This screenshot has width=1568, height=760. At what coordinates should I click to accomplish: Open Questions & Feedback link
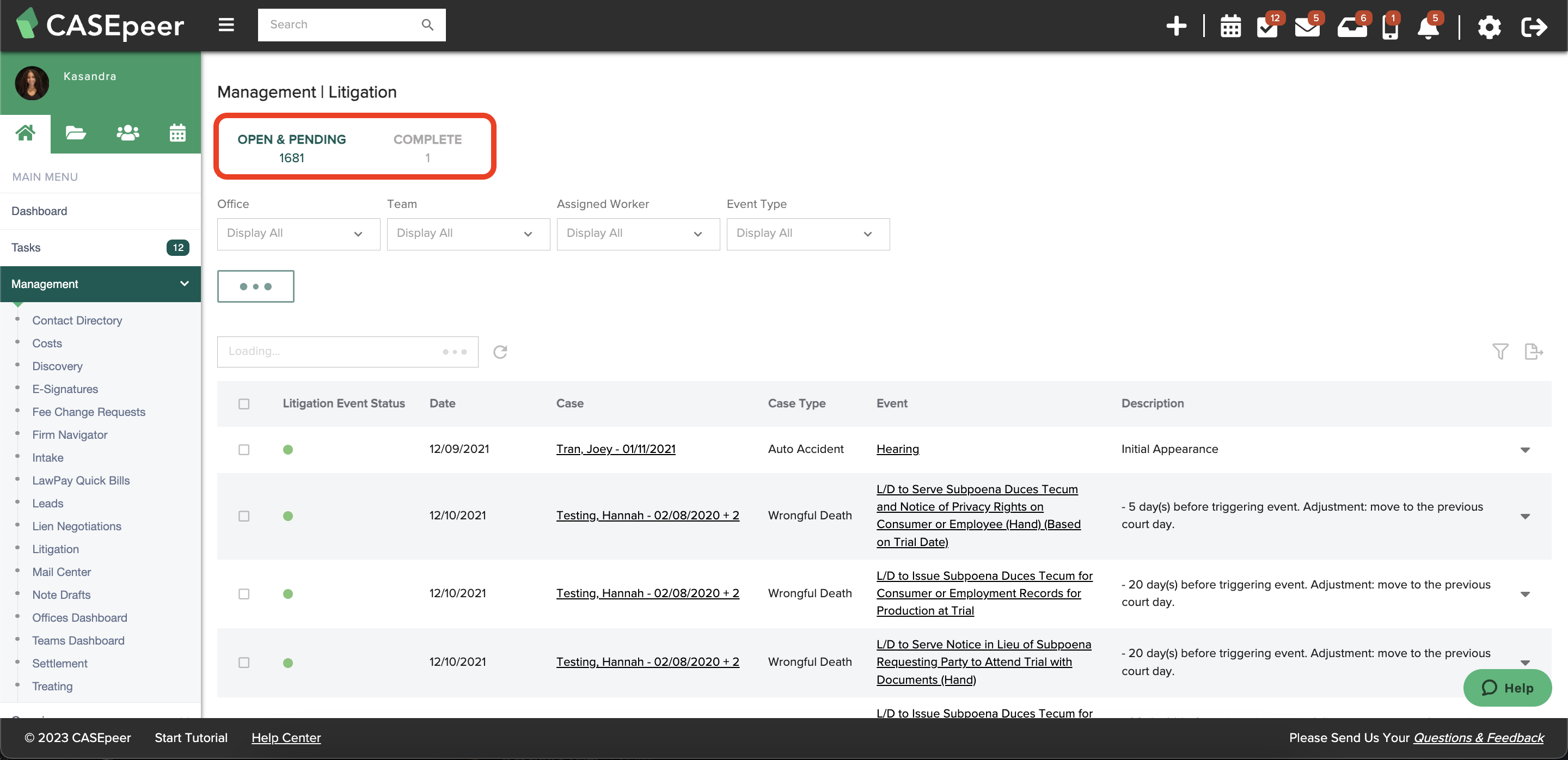pyautogui.click(x=1479, y=738)
